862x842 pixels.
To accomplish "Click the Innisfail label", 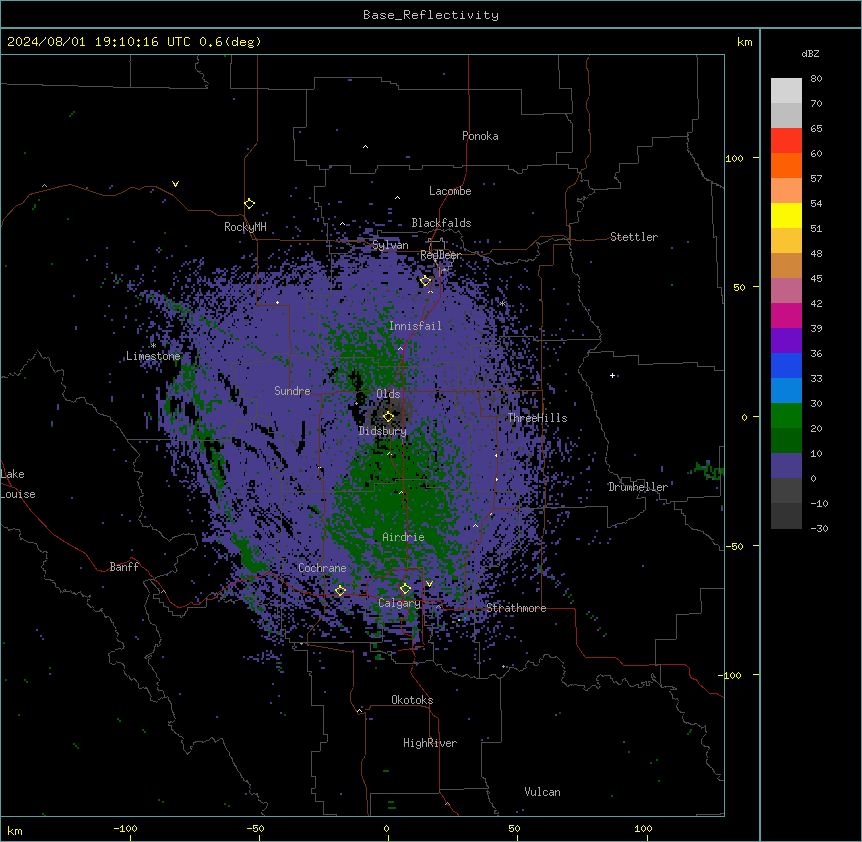I will [x=415, y=326].
